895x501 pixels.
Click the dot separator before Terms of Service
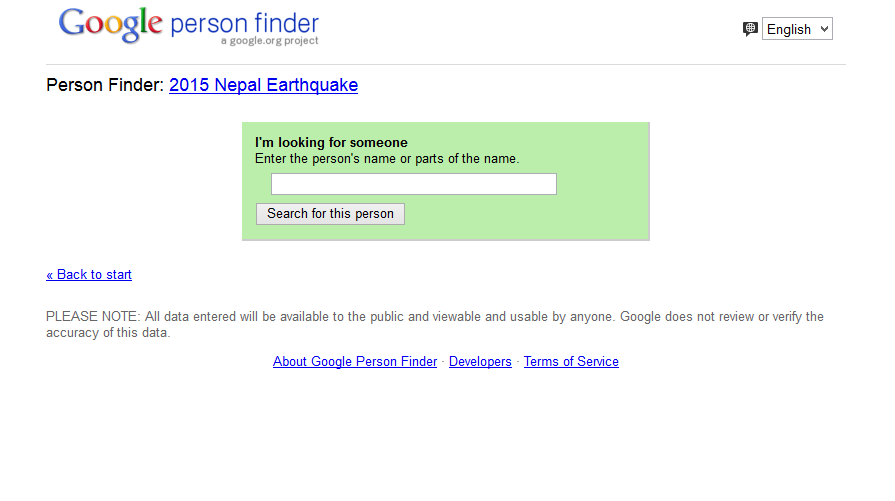518,362
